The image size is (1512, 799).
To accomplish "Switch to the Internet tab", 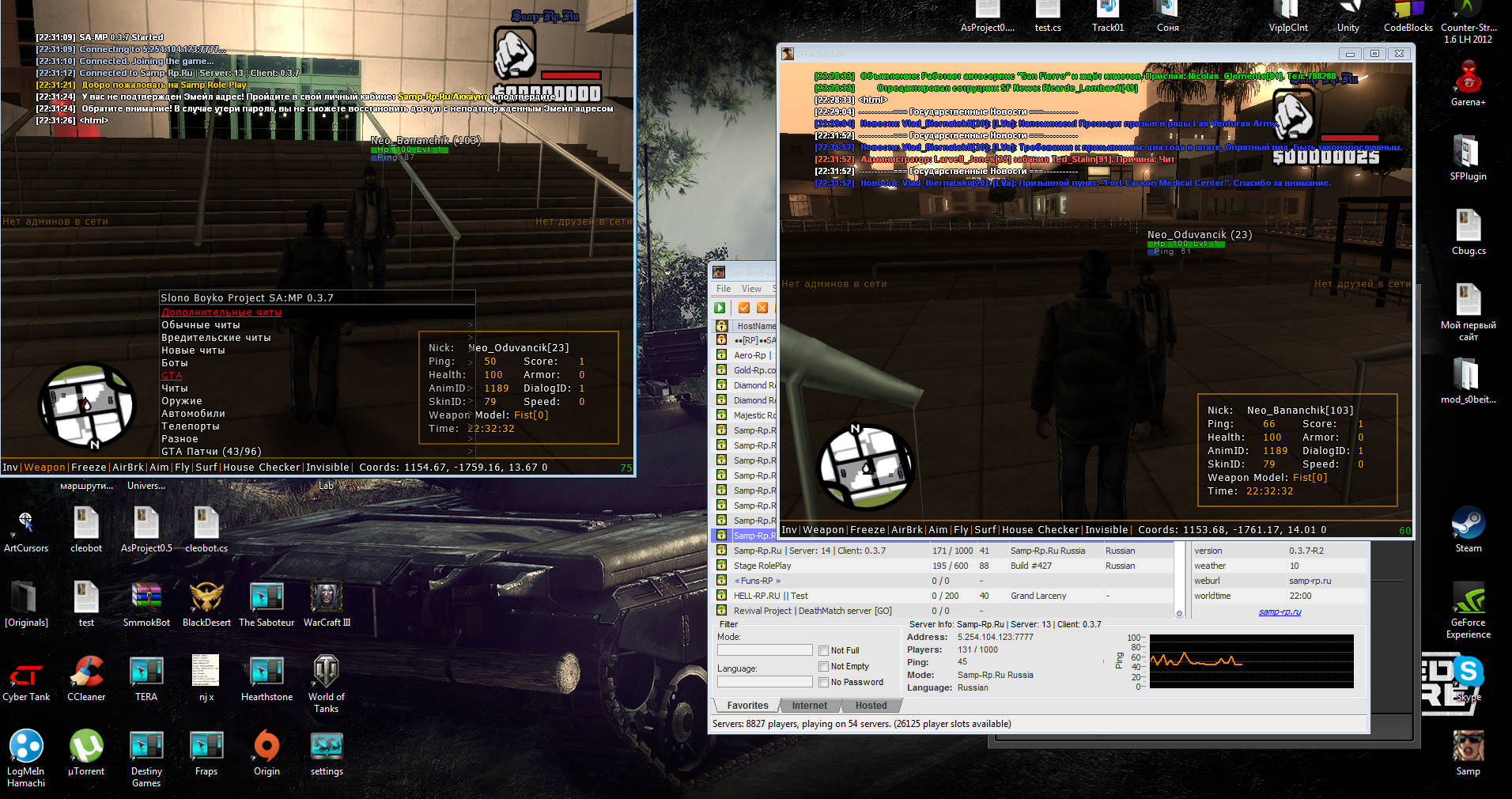I will (810, 706).
